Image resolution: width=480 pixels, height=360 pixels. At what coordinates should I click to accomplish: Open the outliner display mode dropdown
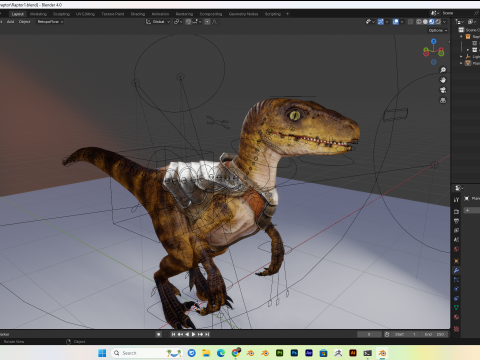(460, 22)
